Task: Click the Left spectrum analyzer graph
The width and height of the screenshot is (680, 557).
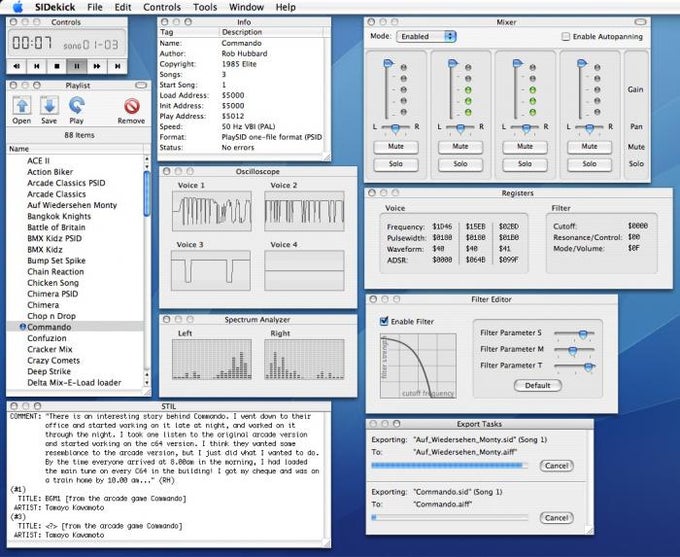Action: pyautogui.click(x=212, y=360)
